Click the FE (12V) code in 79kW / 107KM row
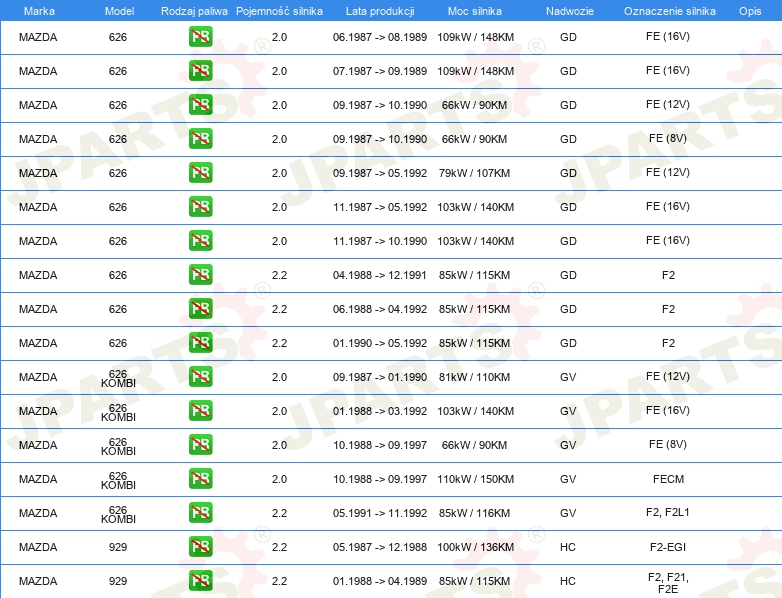Viewport: 782px width, 598px height. pyautogui.click(x=668, y=172)
